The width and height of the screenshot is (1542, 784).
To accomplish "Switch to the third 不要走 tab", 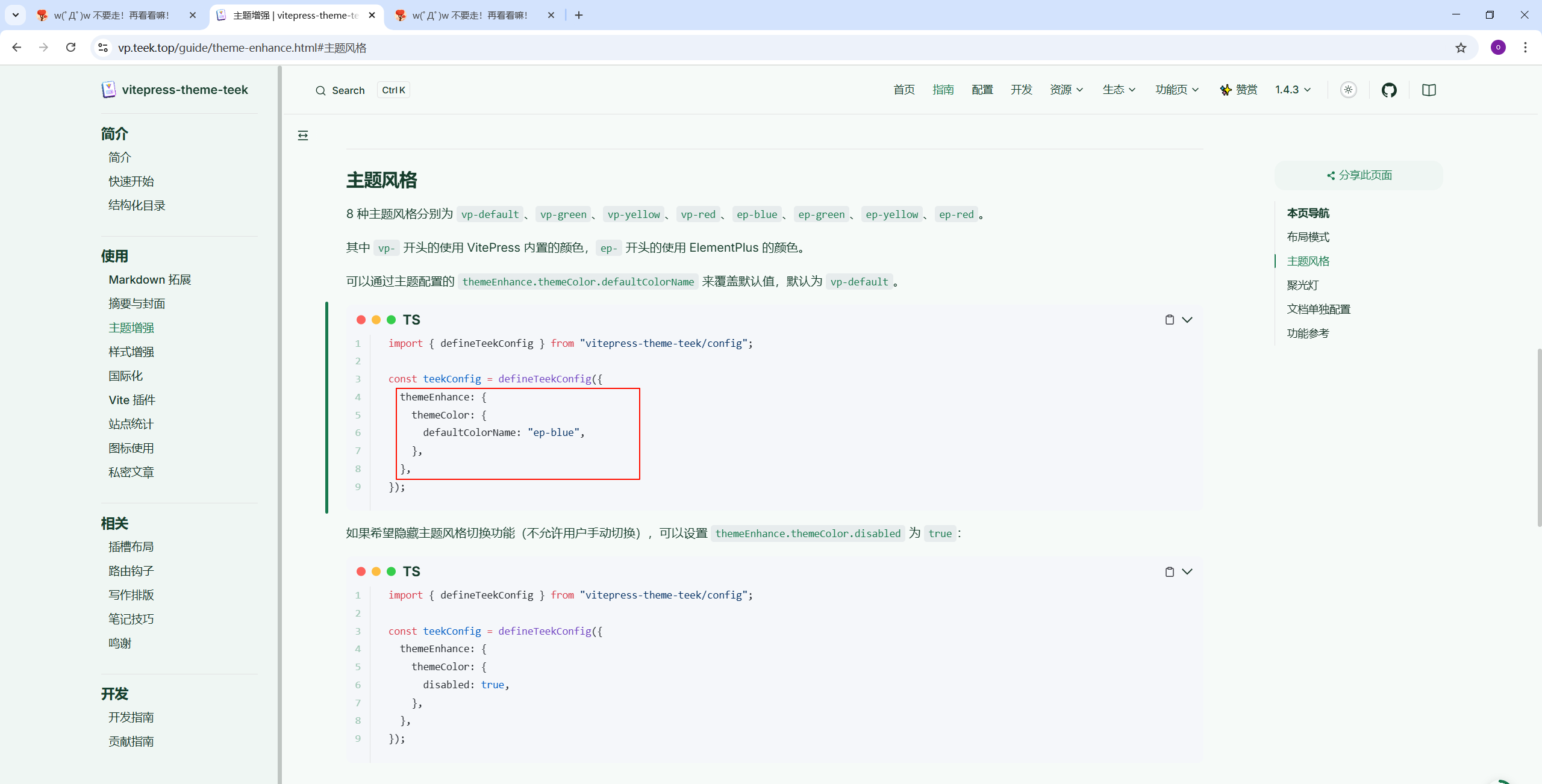I will tap(470, 15).
